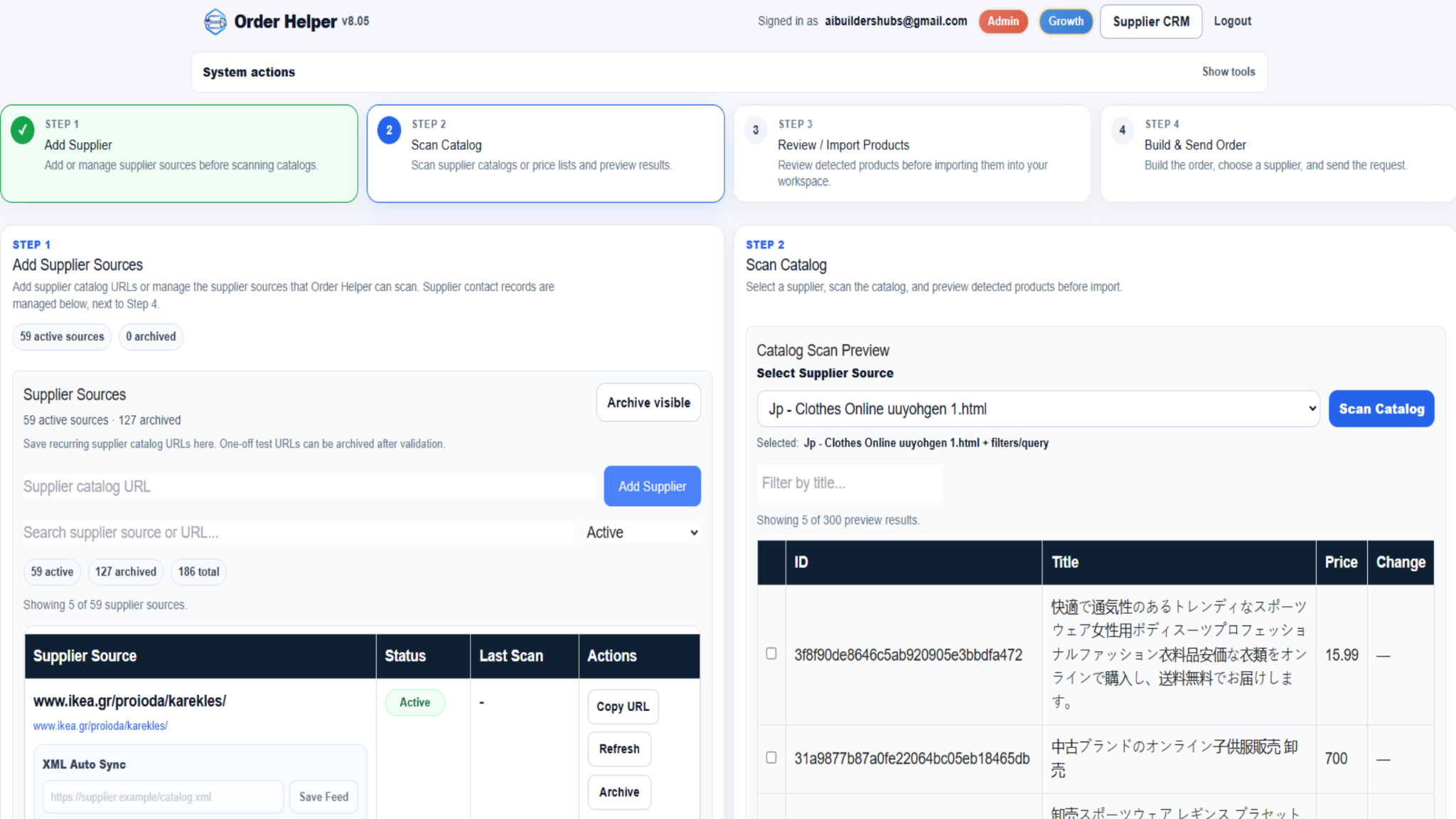1456x819 pixels.
Task: Click the Step 4 number circle
Action: (x=1123, y=130)
